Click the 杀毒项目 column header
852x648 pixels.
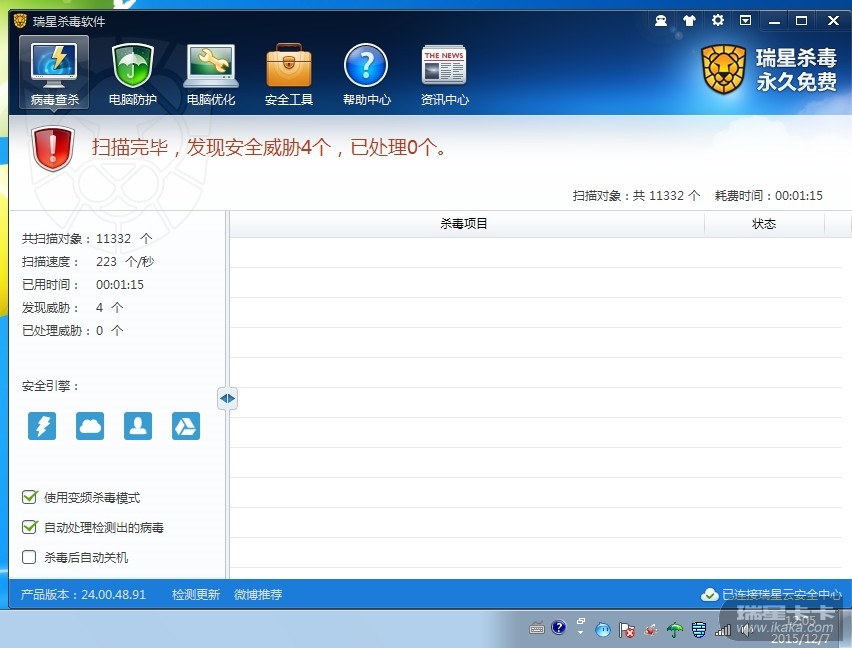(467, 224)
